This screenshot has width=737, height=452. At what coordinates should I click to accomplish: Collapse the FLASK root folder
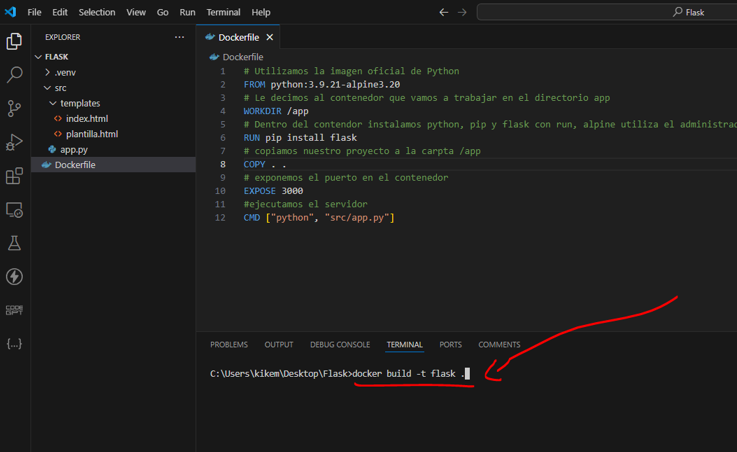[56, 57]
